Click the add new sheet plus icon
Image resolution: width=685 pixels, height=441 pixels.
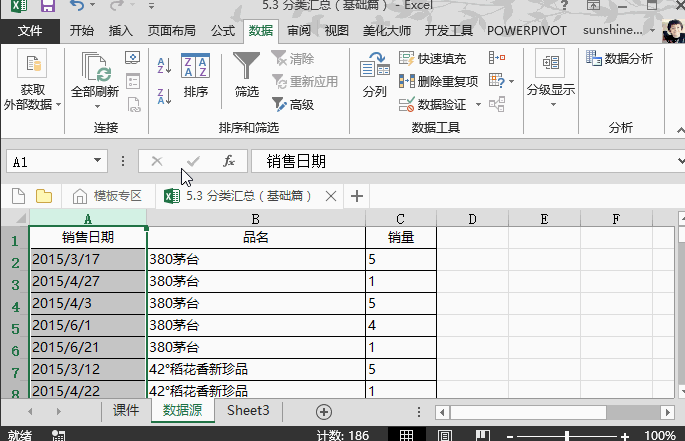(324, 412)
